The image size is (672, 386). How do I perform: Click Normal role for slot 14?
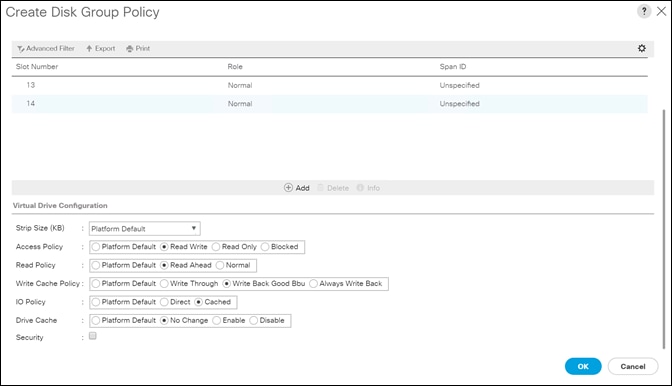240,104
